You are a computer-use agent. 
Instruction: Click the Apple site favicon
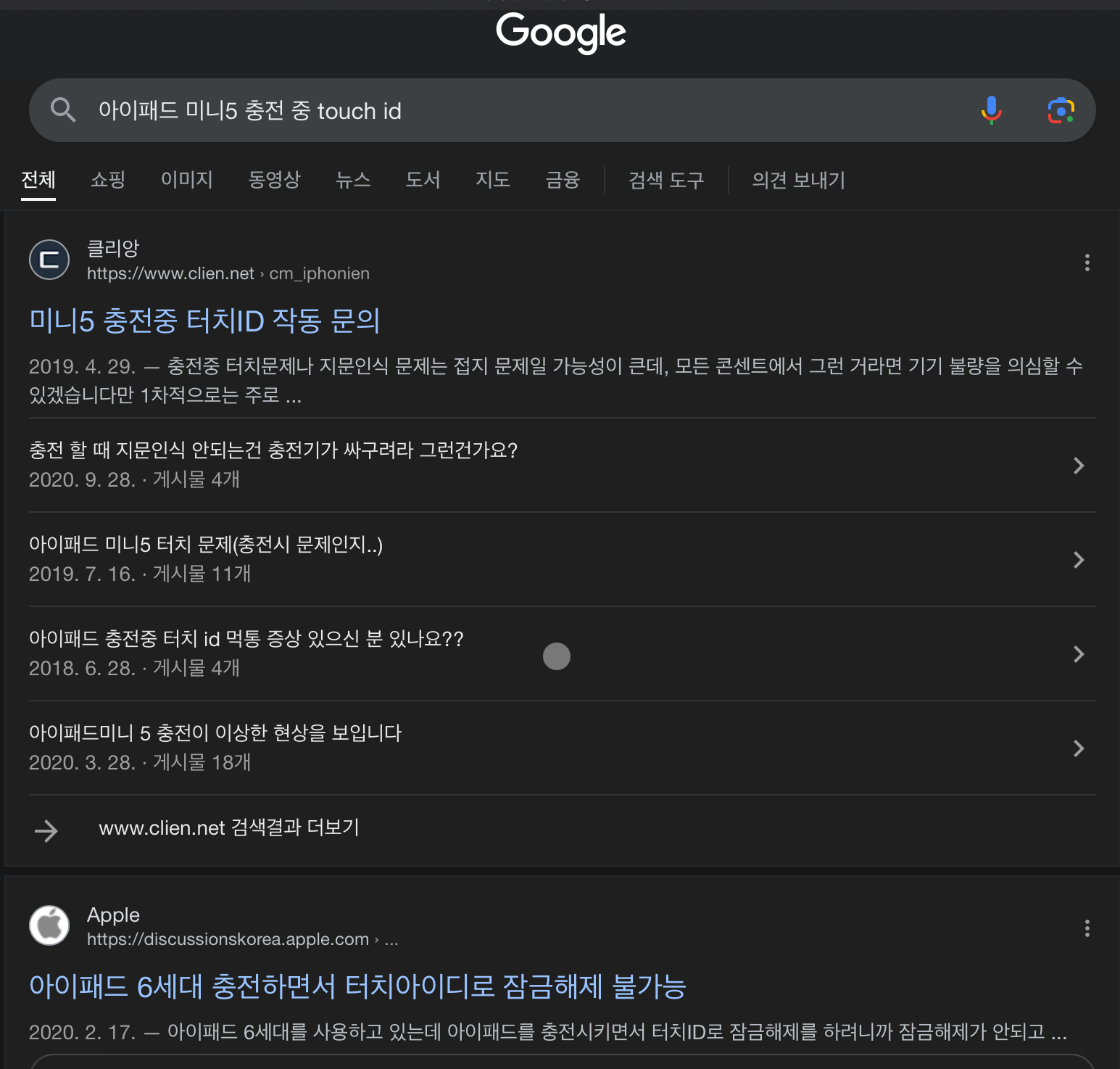pyautogui.click(x=49, y=925)
